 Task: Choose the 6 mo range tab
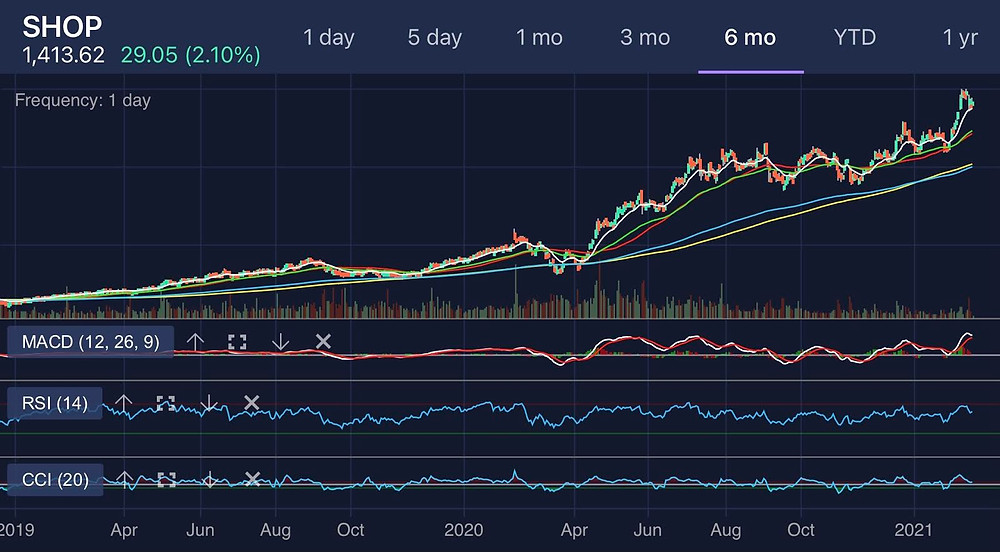(750, 38)
